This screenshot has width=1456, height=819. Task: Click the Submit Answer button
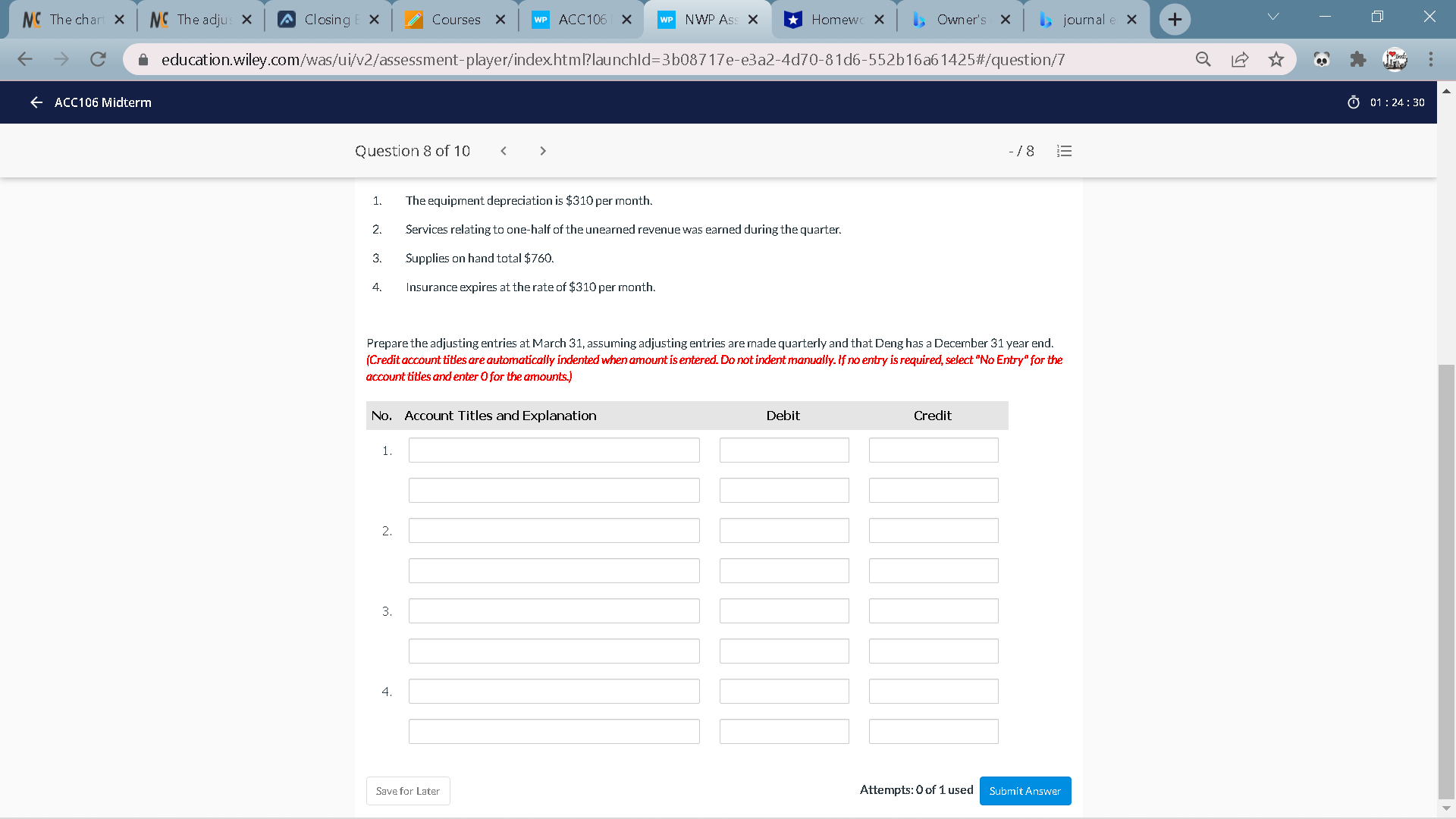point(1025,791)
